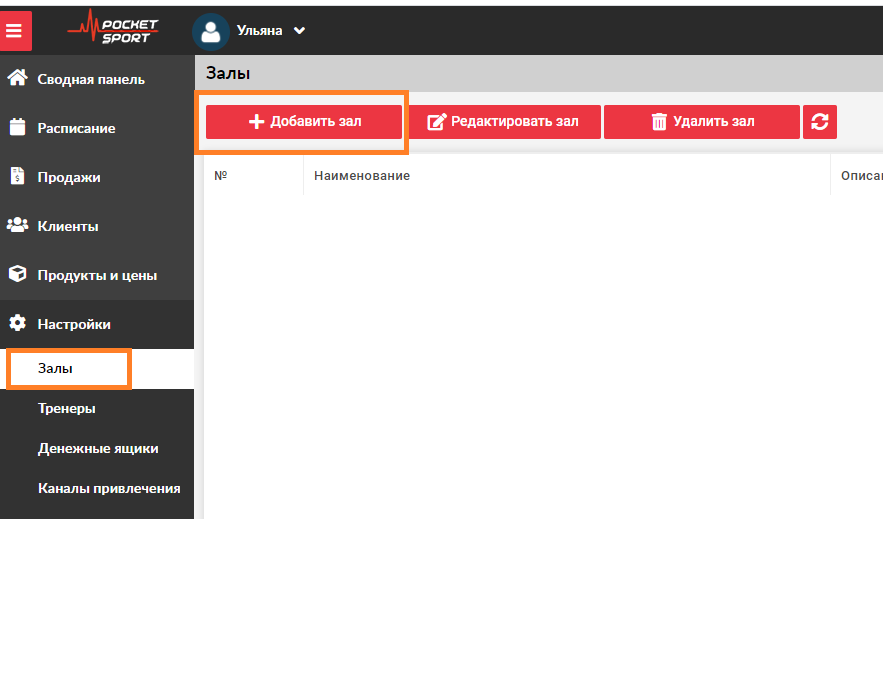Open the Залы submenu item
Image resolution: width=883 pixels, height=682 pixels.
coord(56,369)
